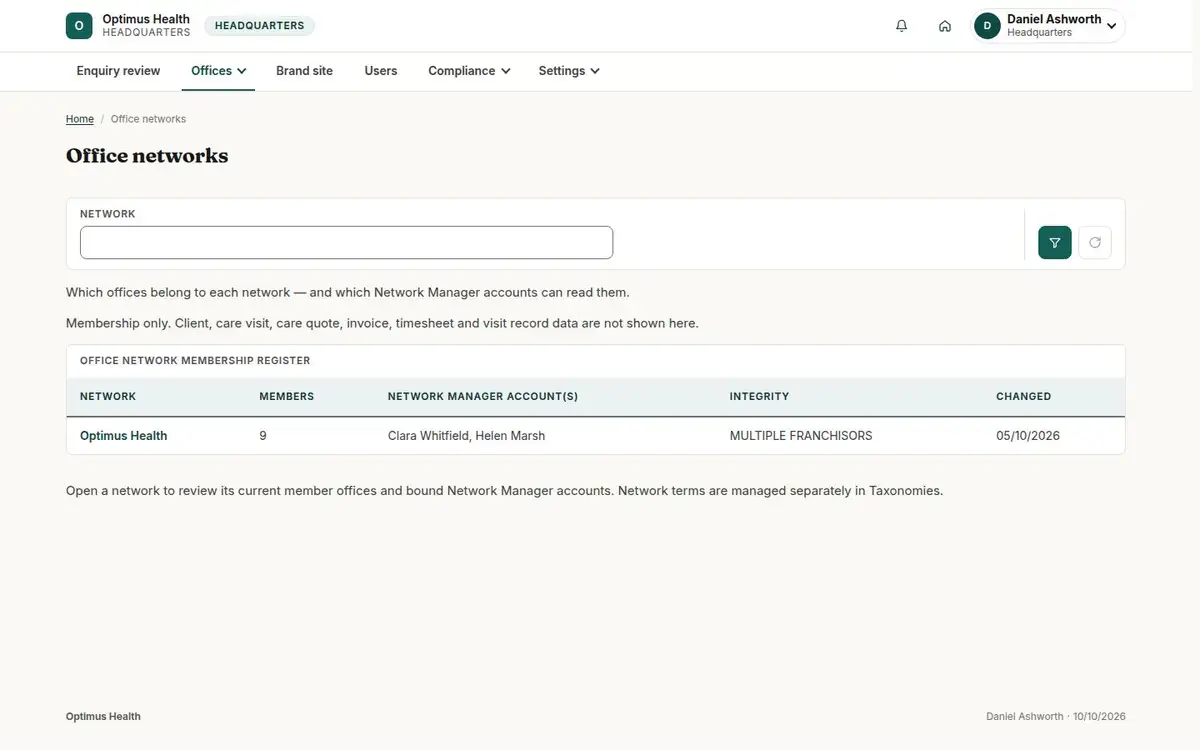This screenshot has height=750, width=1200.
Task: Click the Optimus Health footer text
Action: click(103, 717)
